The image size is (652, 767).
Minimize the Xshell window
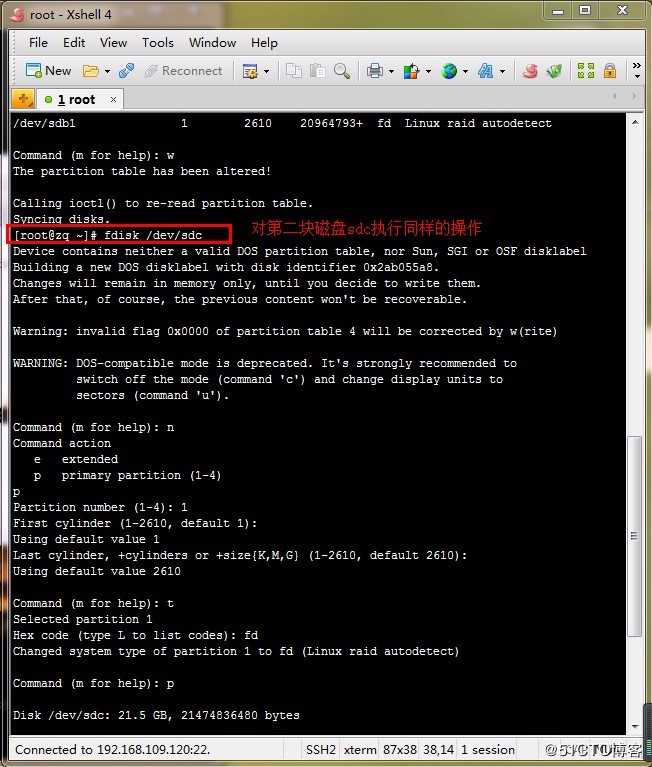(x=558, y=11)
